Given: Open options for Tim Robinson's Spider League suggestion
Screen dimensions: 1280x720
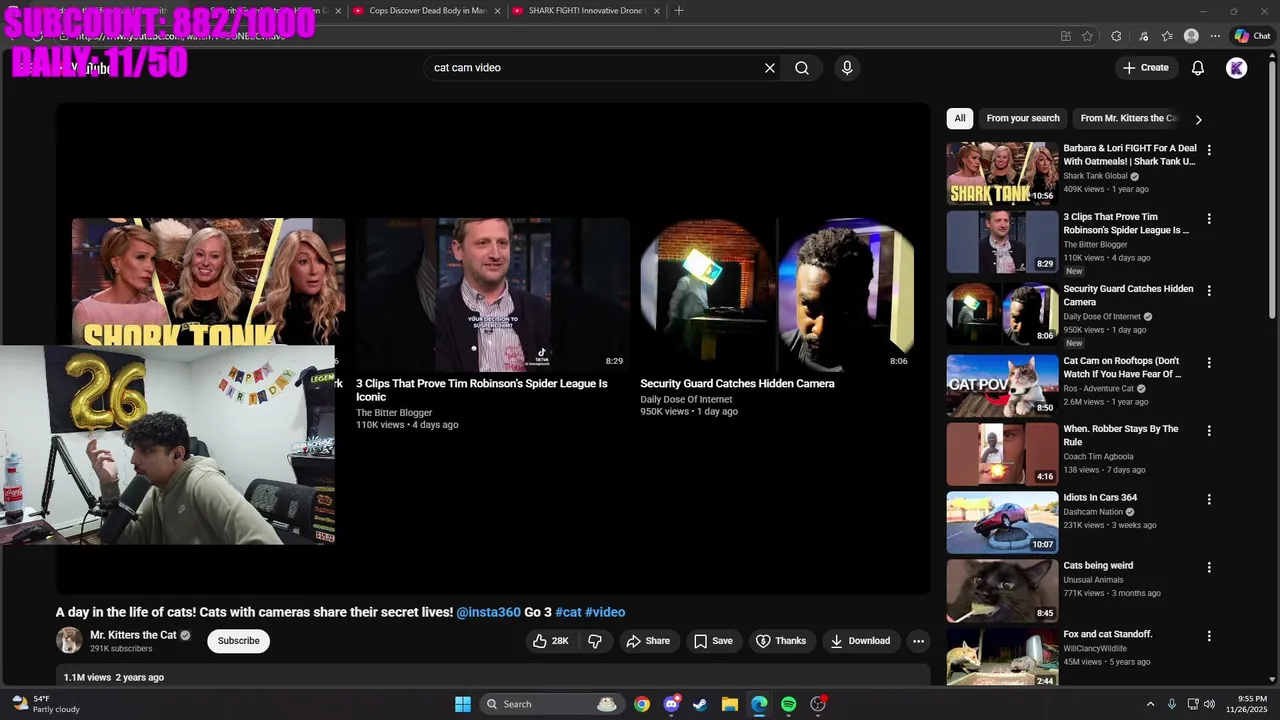Looking at the screenshot, I should tap(1209, 218).
